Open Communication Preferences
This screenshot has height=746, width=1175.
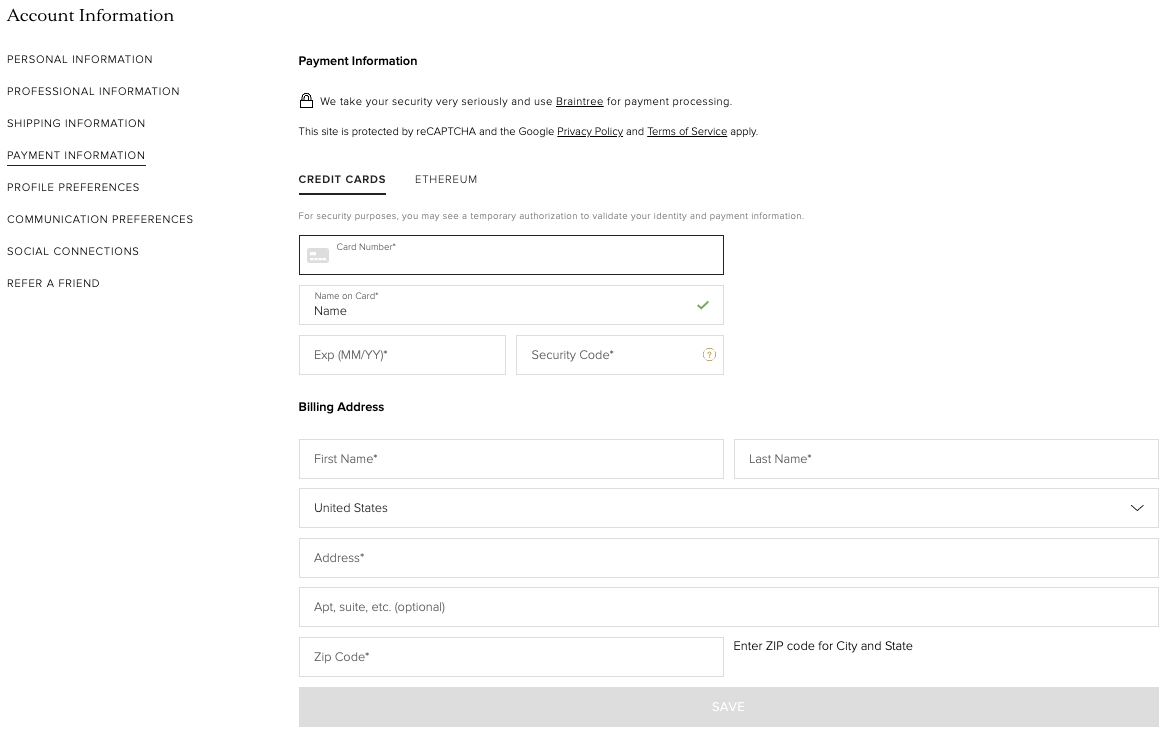(100, 219)
